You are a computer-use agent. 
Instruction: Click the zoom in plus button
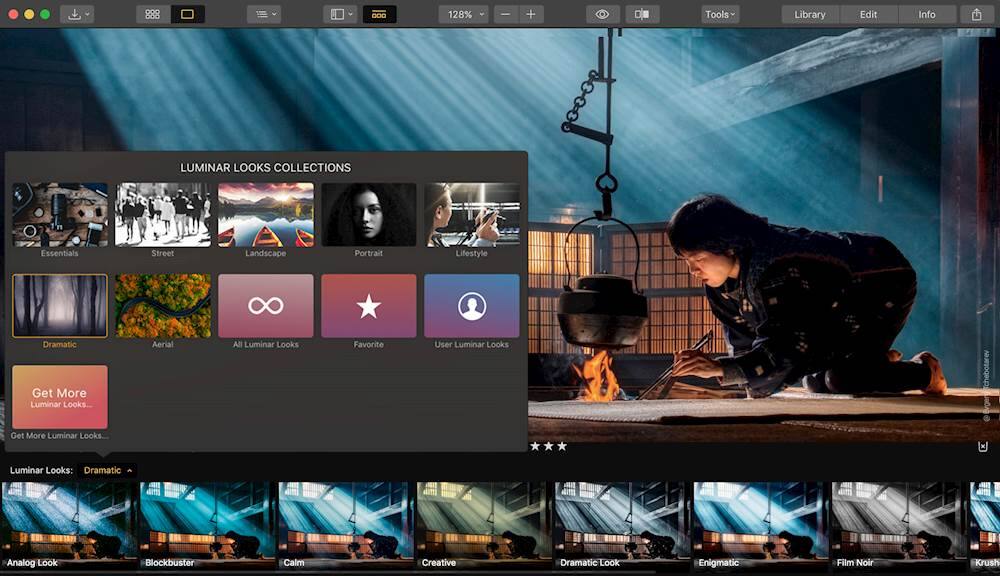[x=532, y=14]
